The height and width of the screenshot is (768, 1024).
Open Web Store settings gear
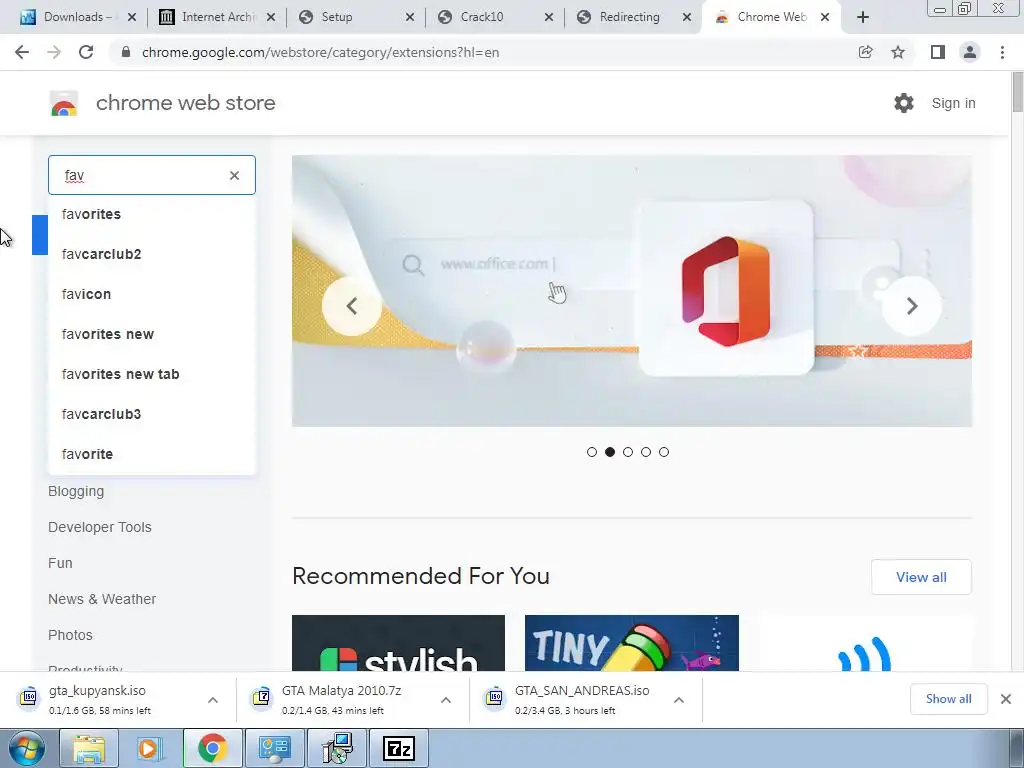coord(904,103)
